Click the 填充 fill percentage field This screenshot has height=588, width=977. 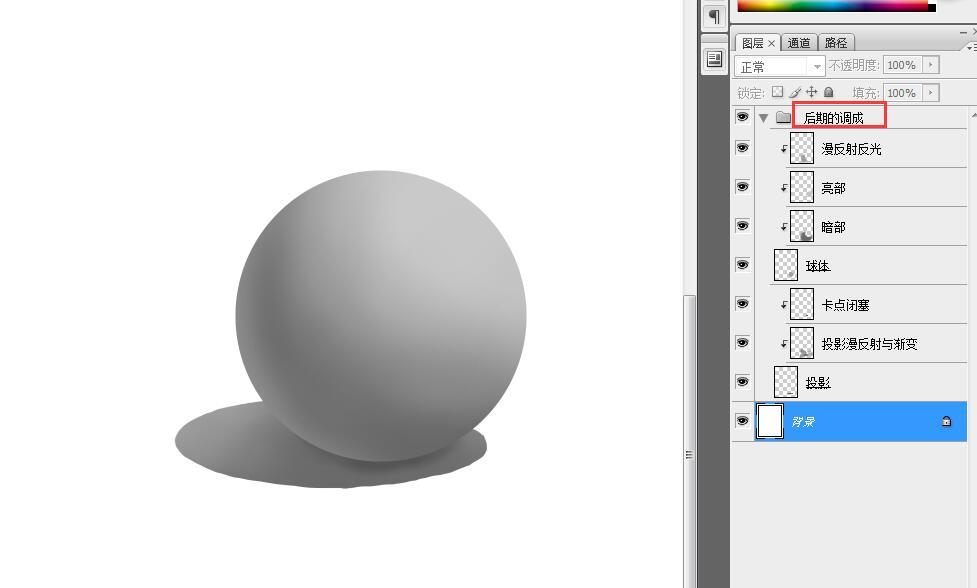pos(901,93)
